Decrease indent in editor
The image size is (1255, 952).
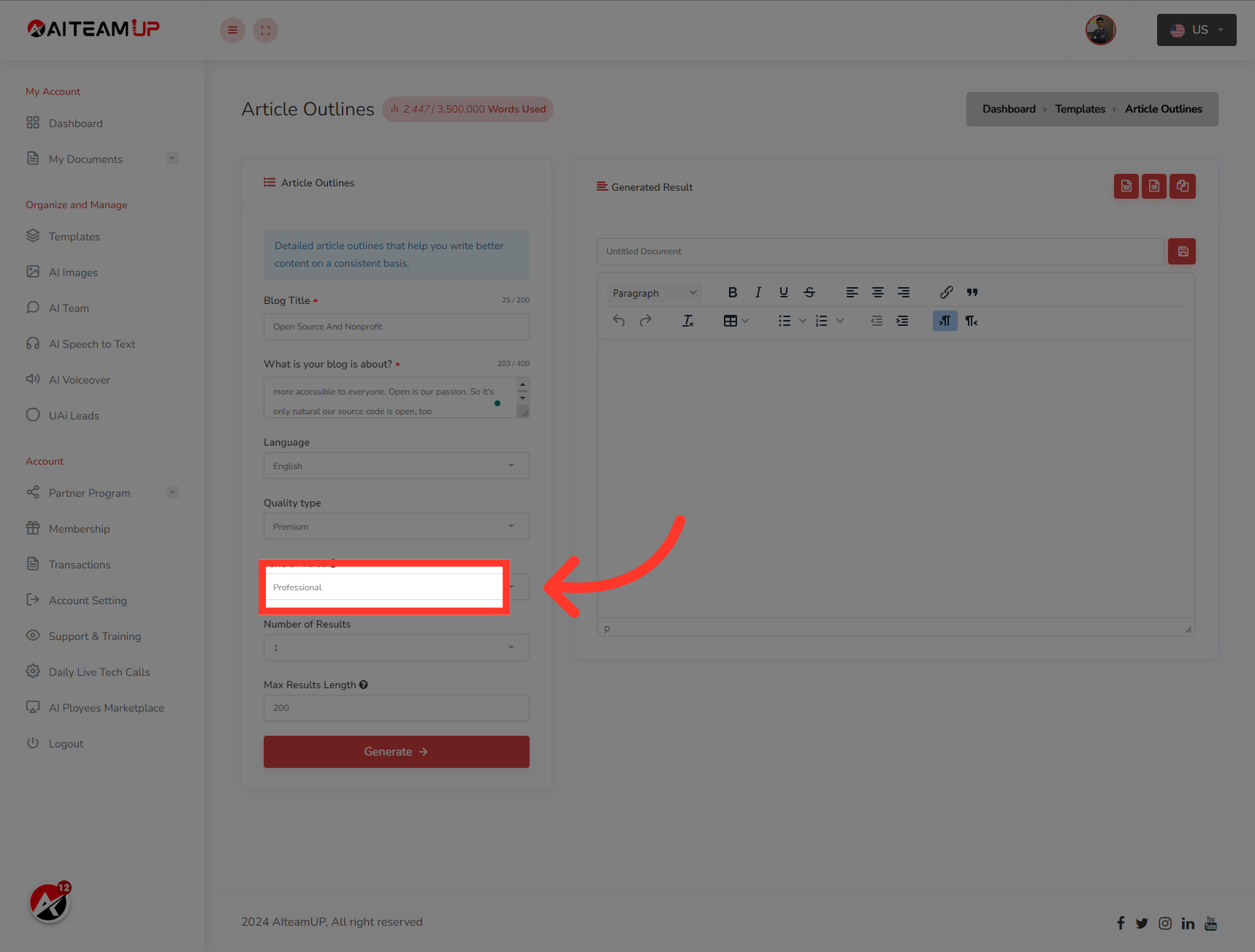point(877,321)
